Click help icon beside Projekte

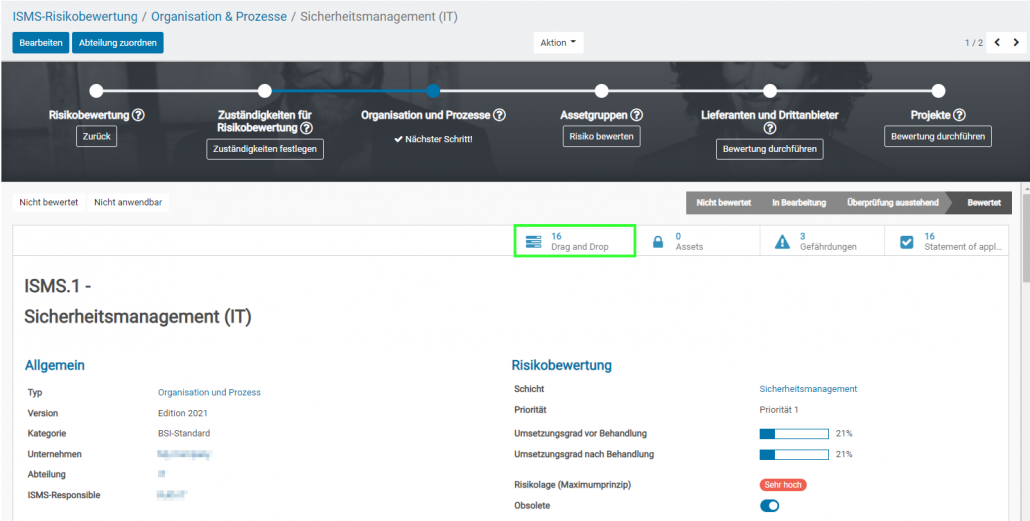959,115
